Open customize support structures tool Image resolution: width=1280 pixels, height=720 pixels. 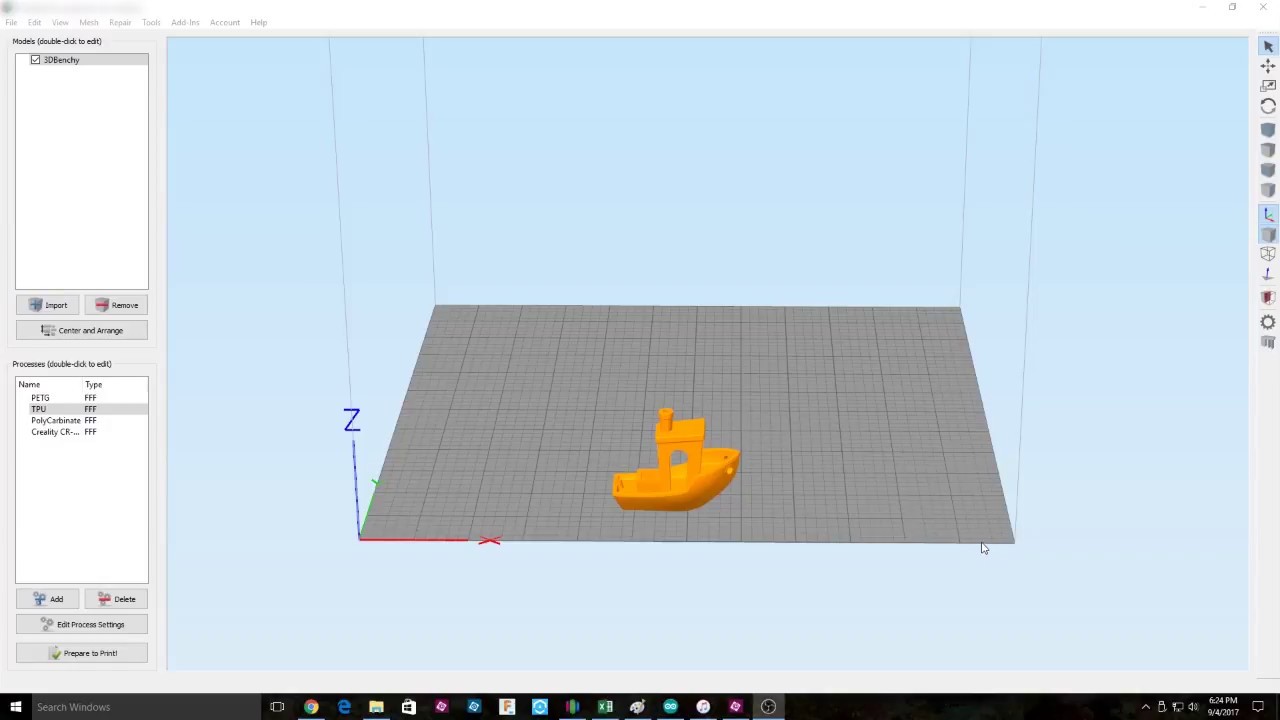click(1268, 342)
